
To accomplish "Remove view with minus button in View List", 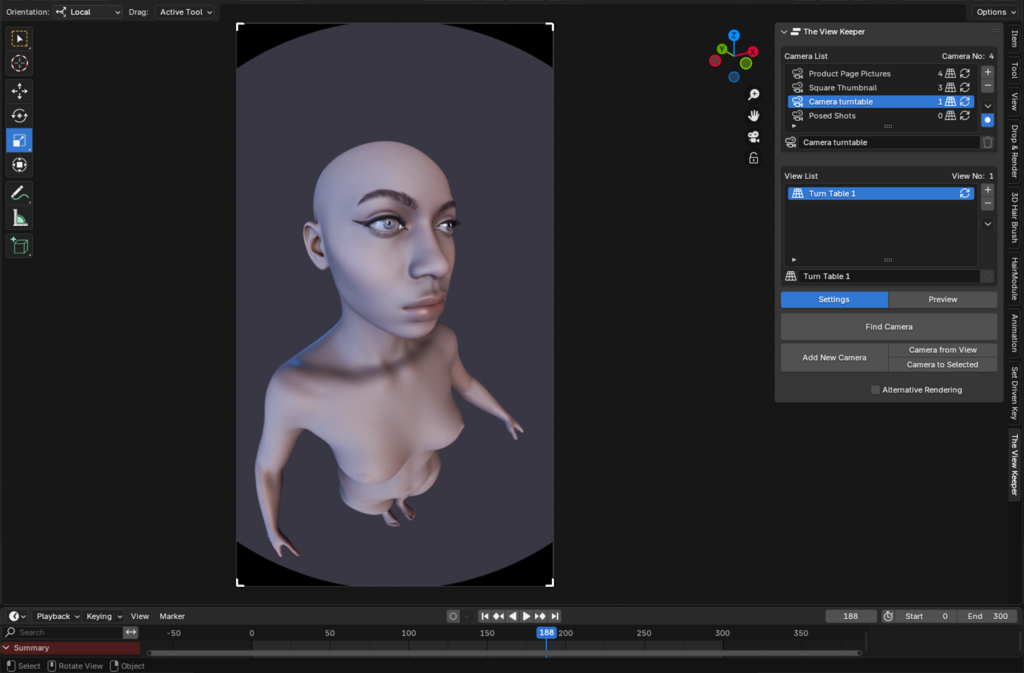I will [x=987, y=204].
